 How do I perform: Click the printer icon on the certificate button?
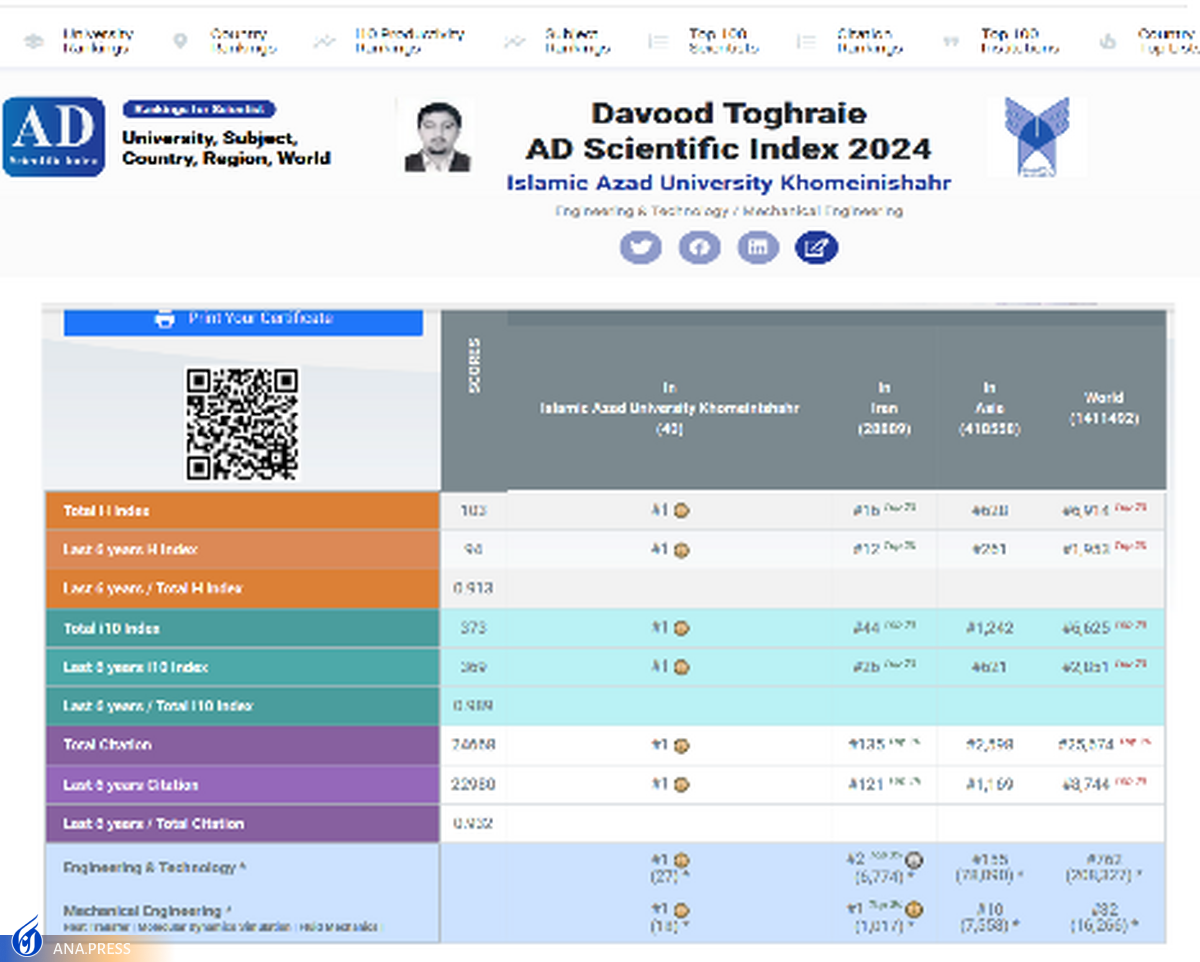pos(164,319)
